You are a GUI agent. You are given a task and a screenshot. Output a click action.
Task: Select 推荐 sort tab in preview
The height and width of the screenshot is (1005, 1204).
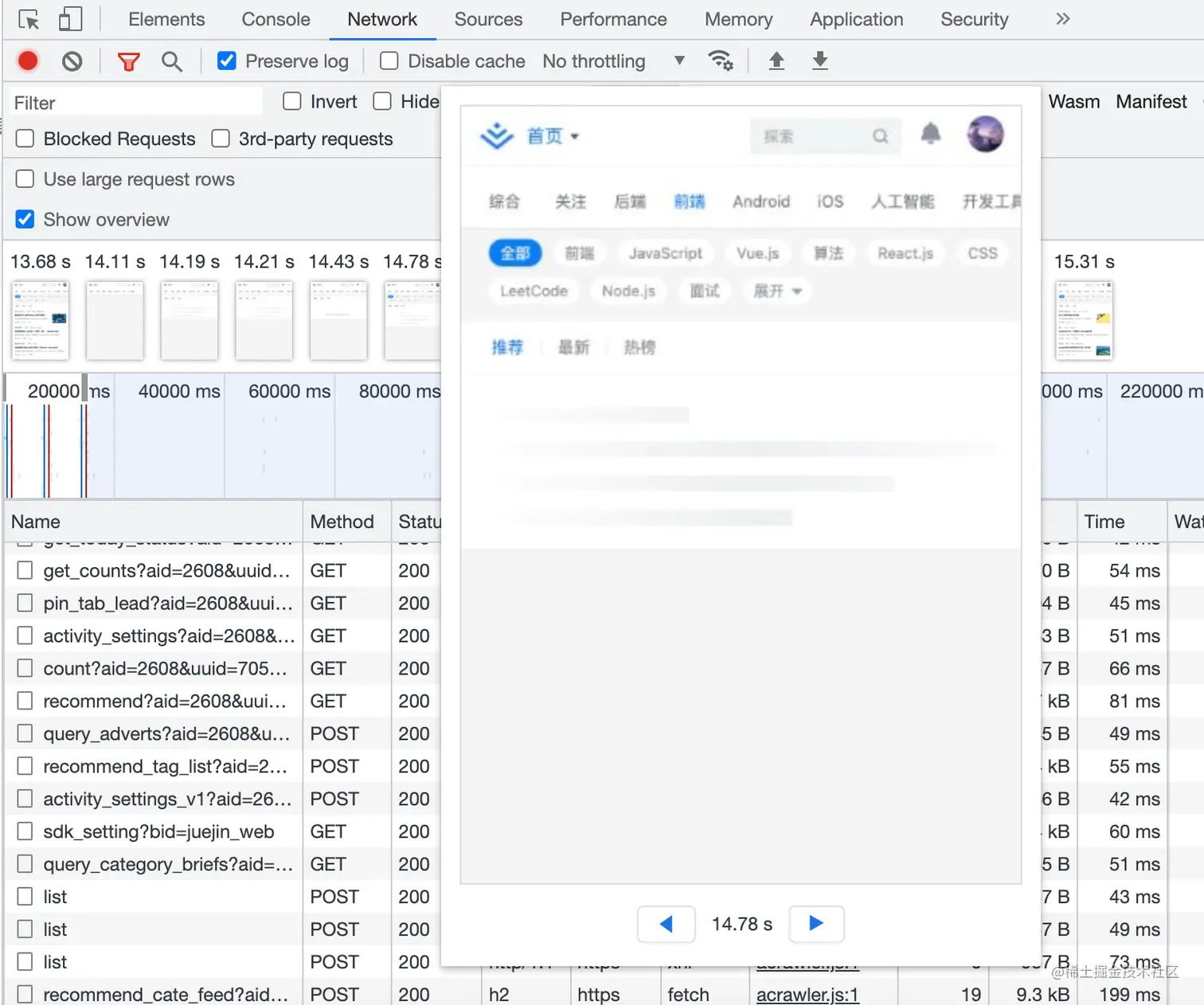(507, 347)
